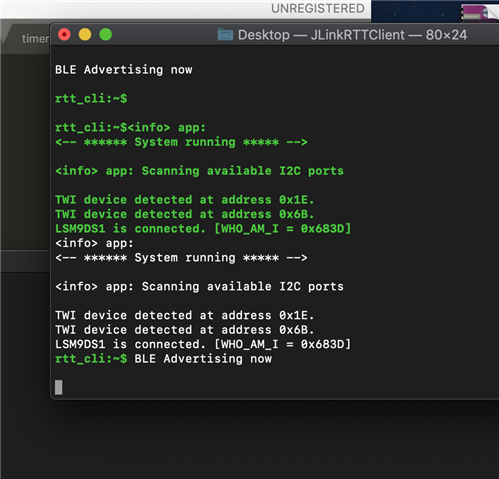Click the green 'System running' banner line
The image size is (499, 479).
tap(181, 142)
